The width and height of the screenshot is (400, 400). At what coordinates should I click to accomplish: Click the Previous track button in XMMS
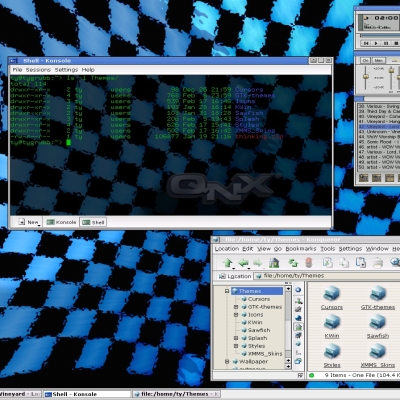point(366,43)
